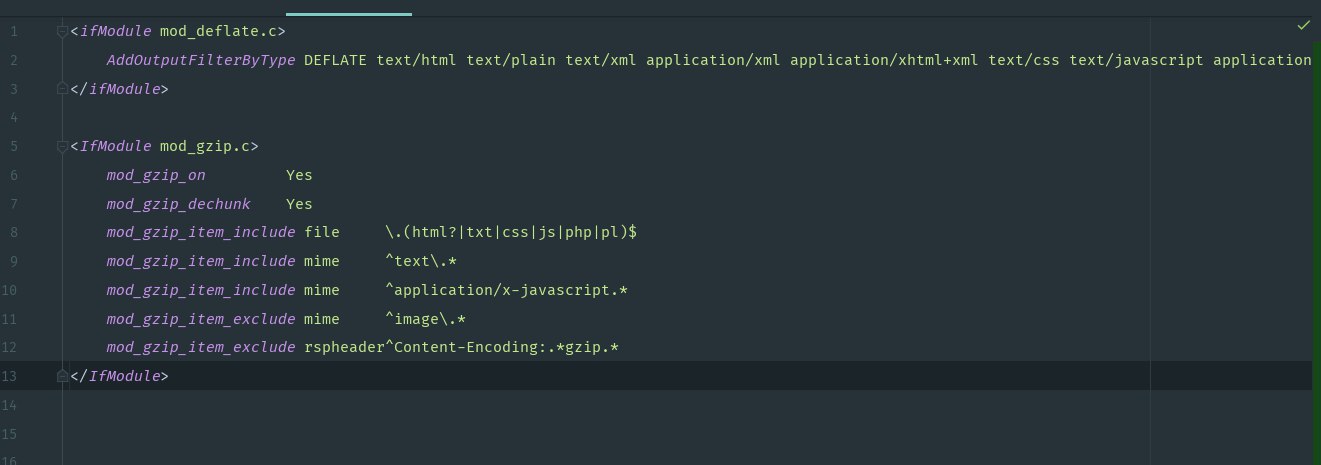Image resolution: width=1321 pixels, height=465 pixels.
Task: Place cursor on mod_gzip_on directive
Action: click(155, 175)
